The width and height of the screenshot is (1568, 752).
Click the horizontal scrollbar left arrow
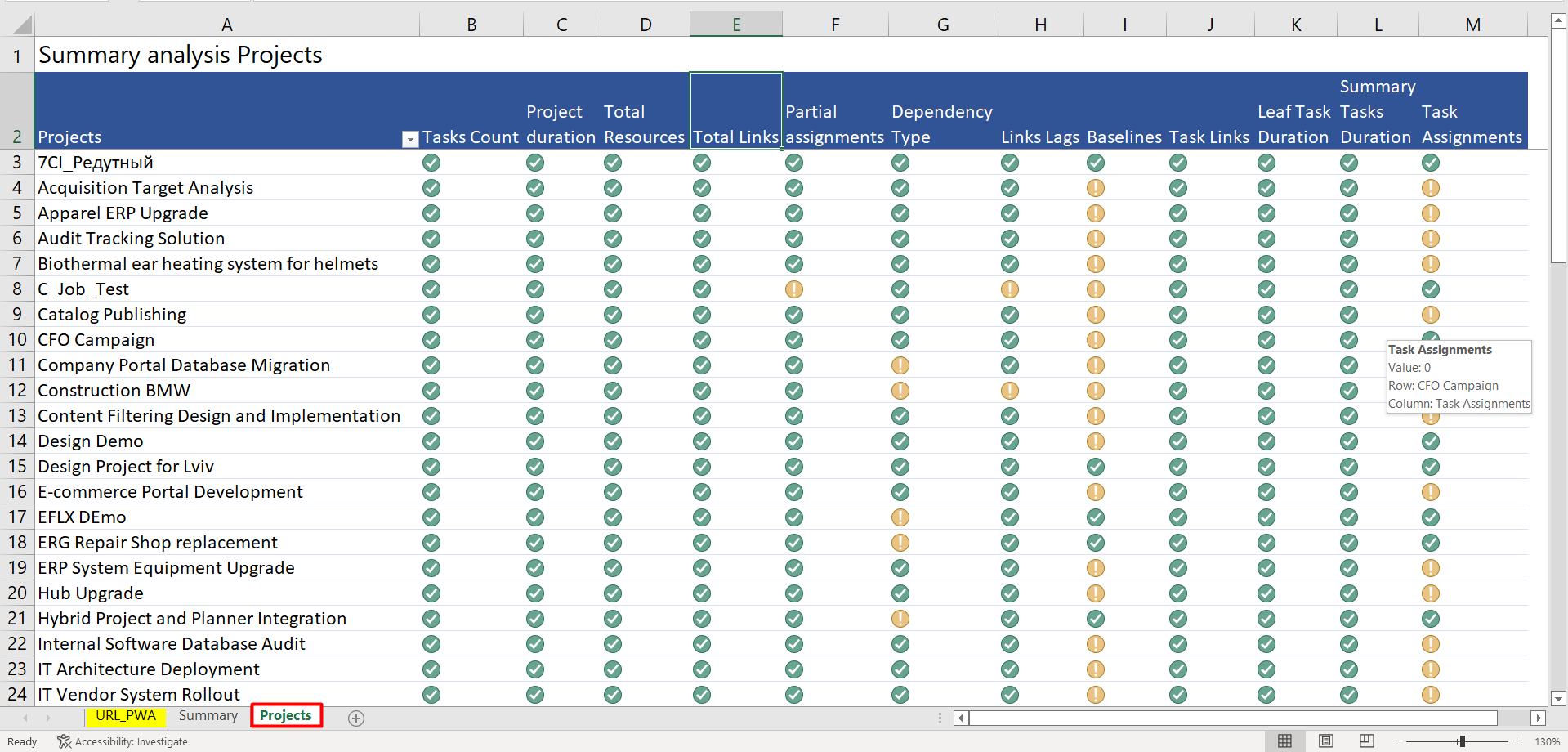point(961,718)
